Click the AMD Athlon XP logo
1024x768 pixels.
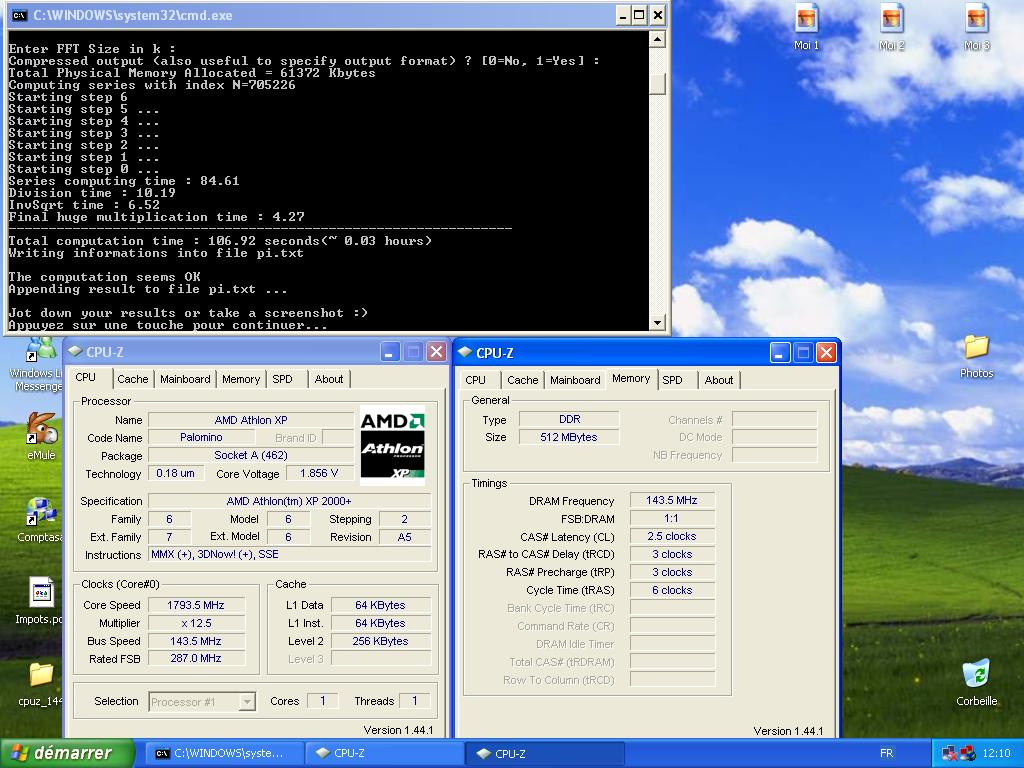pos(392,445)
